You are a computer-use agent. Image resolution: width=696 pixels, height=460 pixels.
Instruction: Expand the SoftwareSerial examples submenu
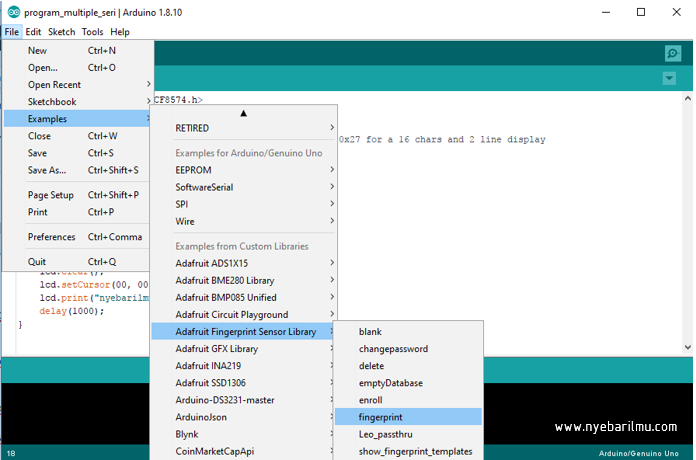(243, 187)
